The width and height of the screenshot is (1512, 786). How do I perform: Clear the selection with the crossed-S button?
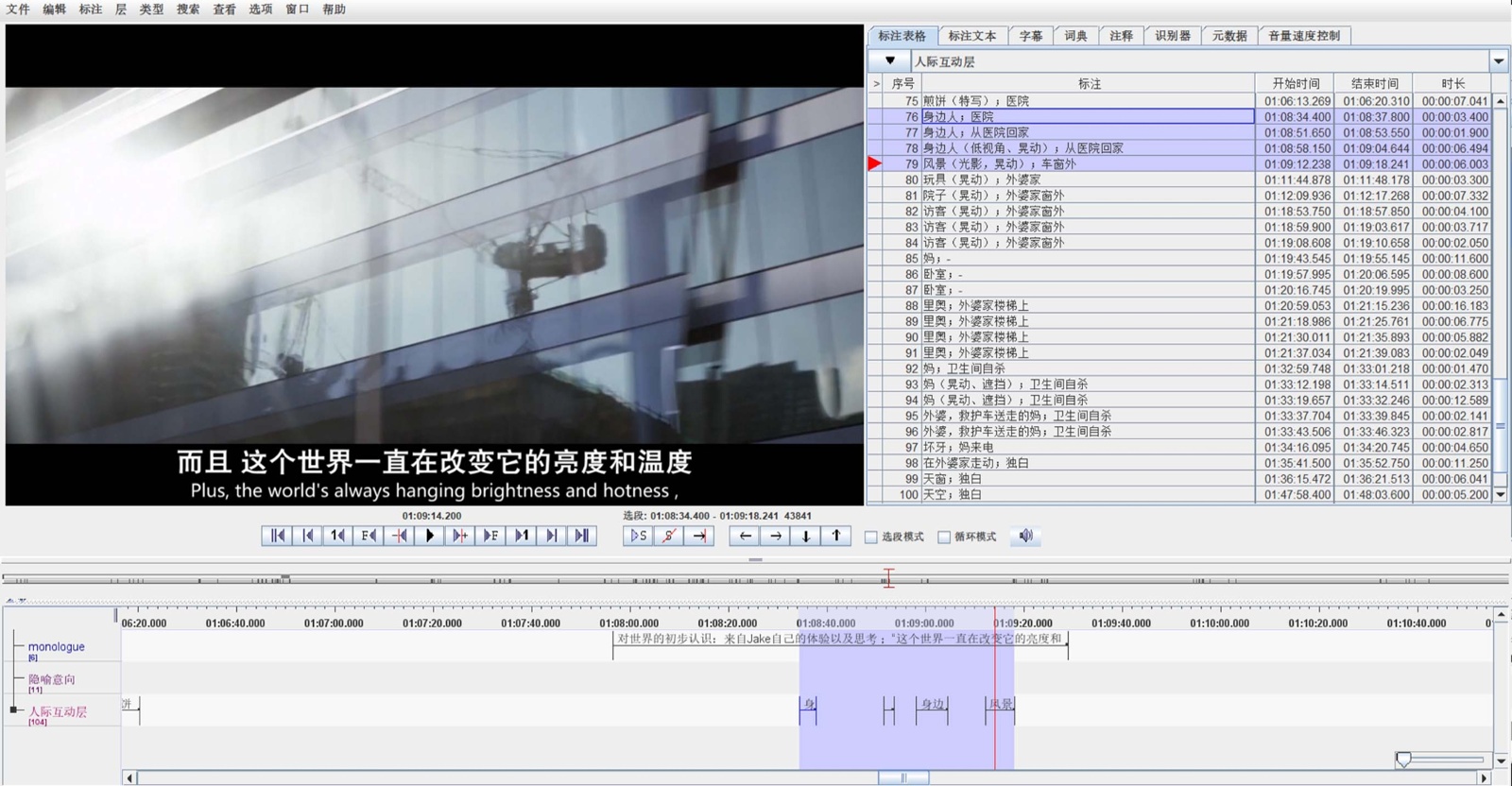(x=669, y=536)
